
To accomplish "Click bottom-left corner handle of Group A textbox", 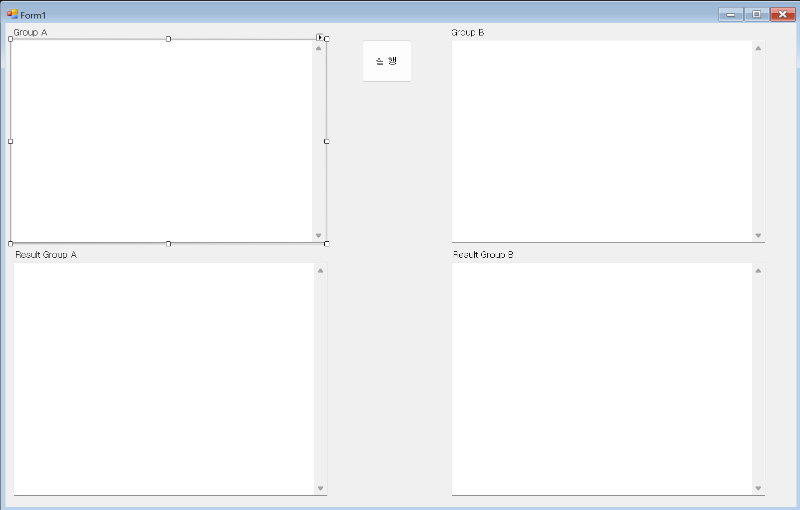I will (x=10, y=244).
